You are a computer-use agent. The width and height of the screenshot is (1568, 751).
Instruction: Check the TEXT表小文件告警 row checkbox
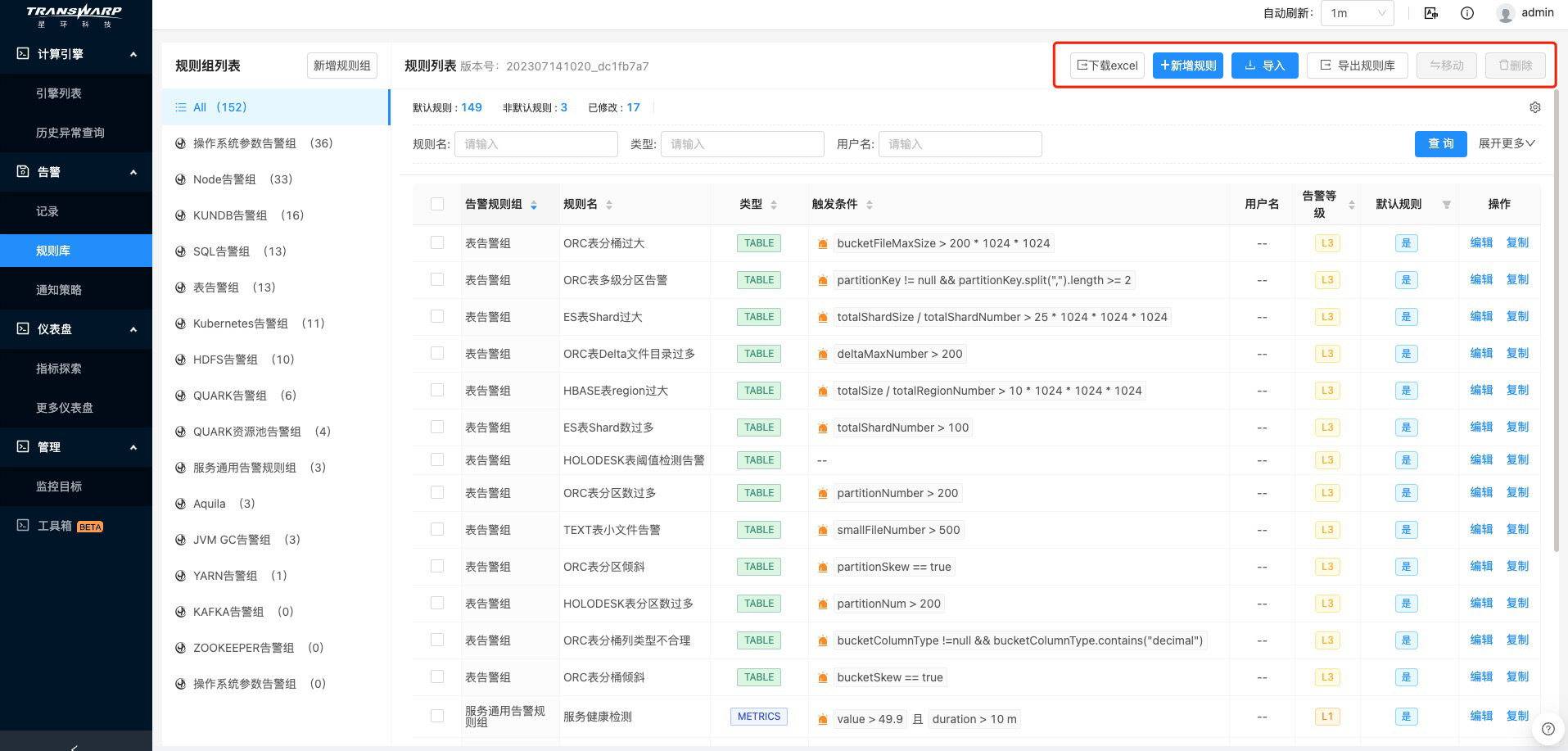click(x=437, y=529)
